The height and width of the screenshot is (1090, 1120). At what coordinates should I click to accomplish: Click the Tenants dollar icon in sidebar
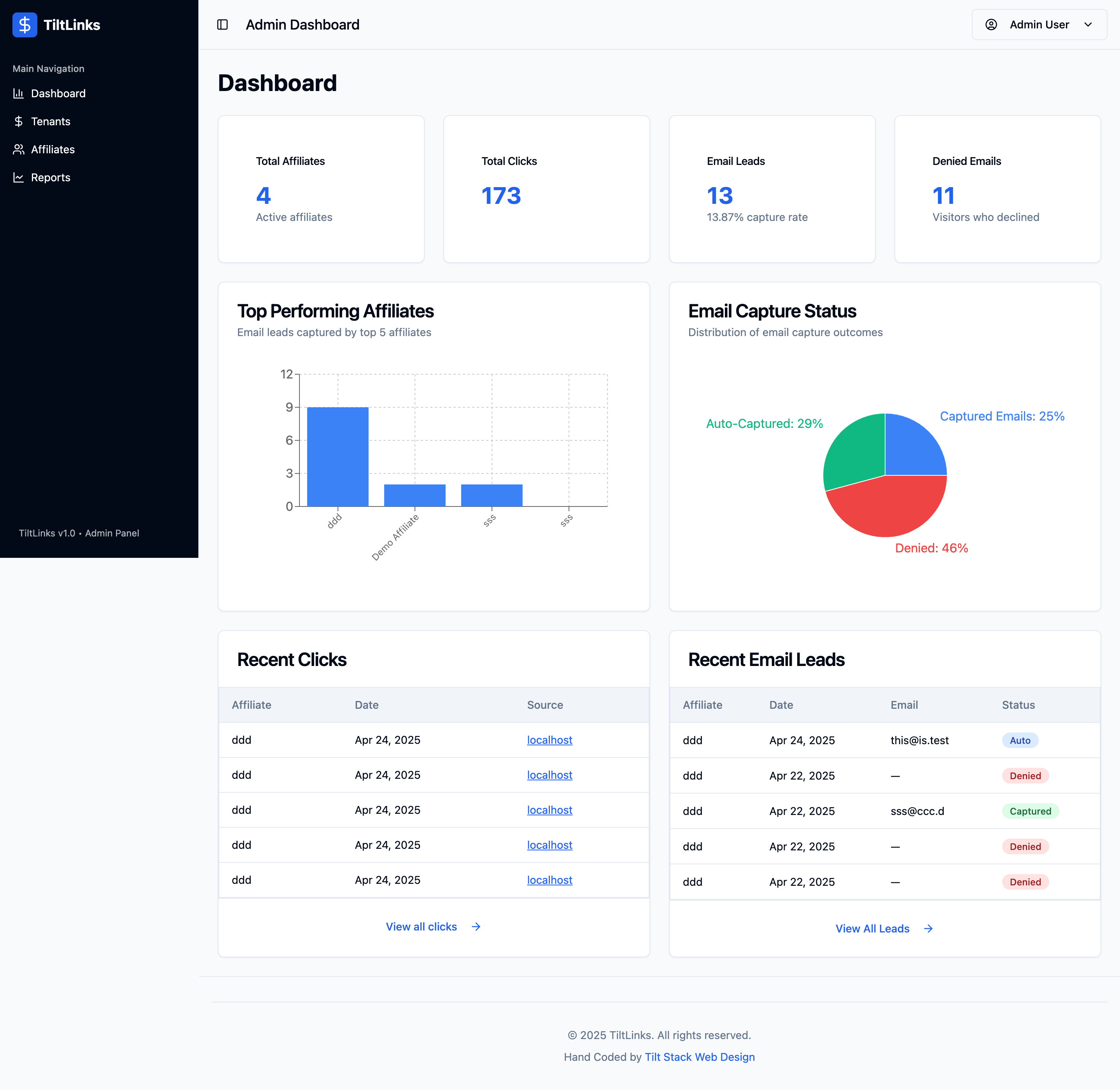(18, 121)
